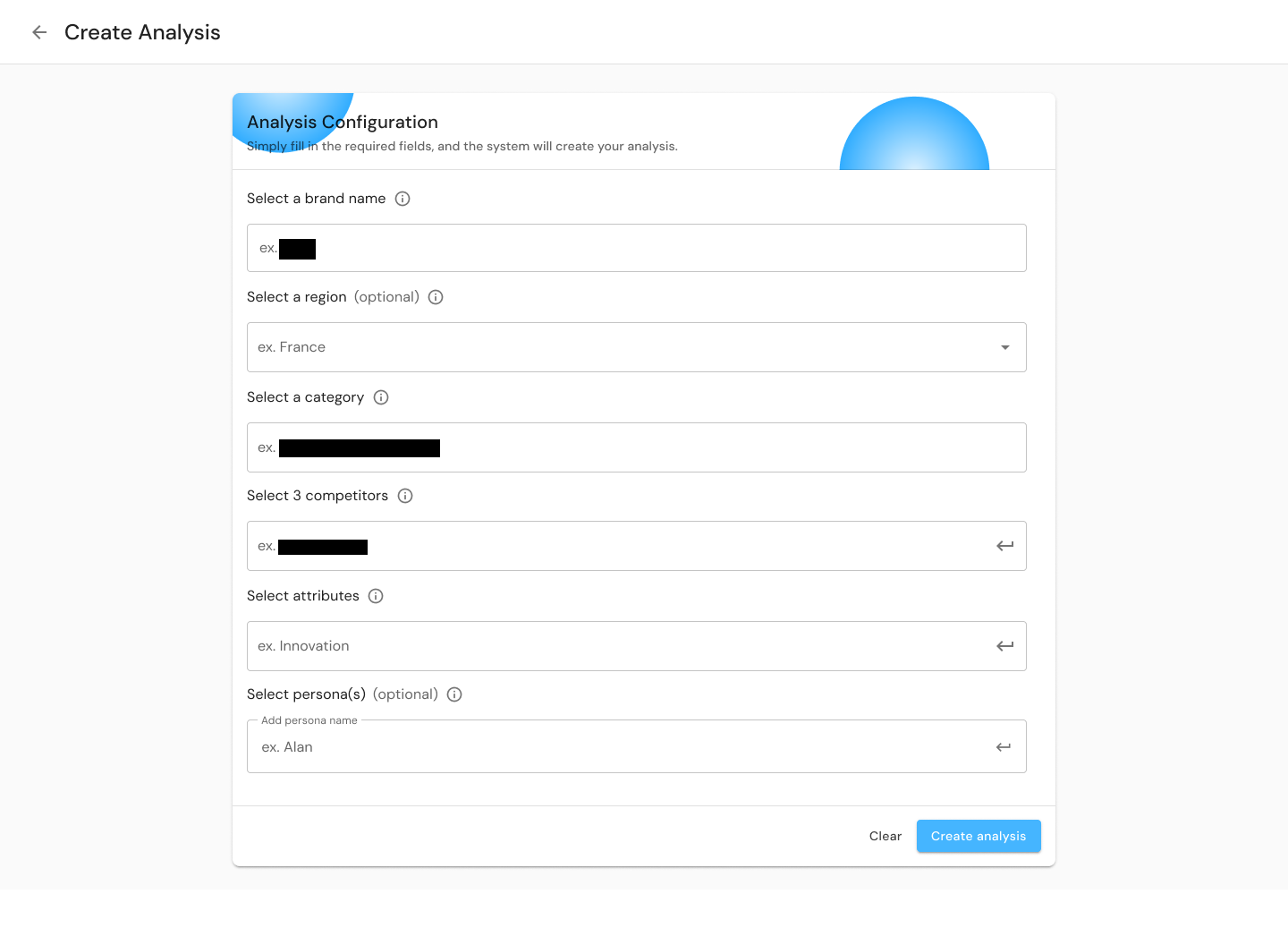Image resolution: width=1288 pixels, height=945 pixels.
Task: Click info icon for Select 3 competitors
Action: (405, 496)
